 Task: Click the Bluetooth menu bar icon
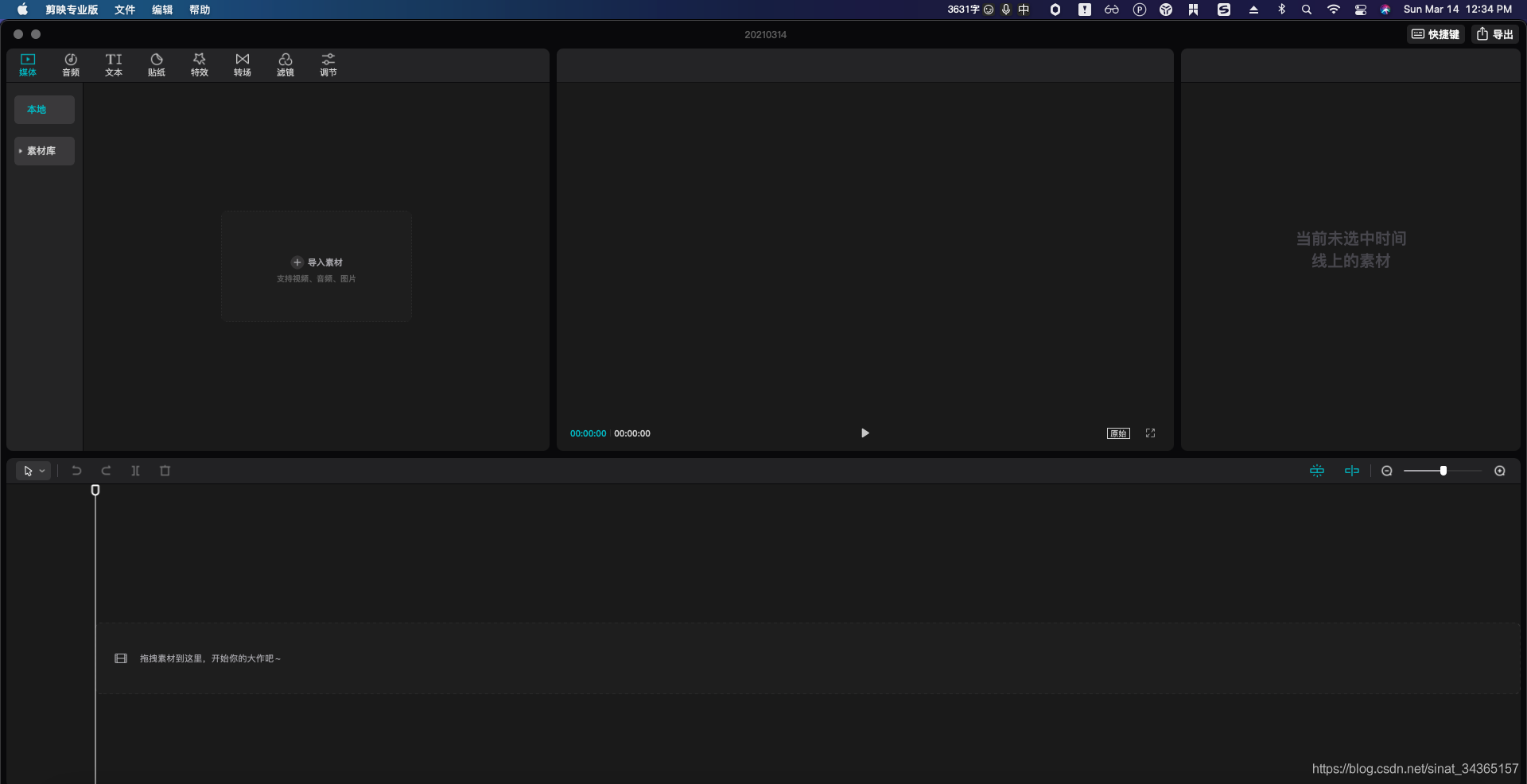click(x=1281, y=10)
